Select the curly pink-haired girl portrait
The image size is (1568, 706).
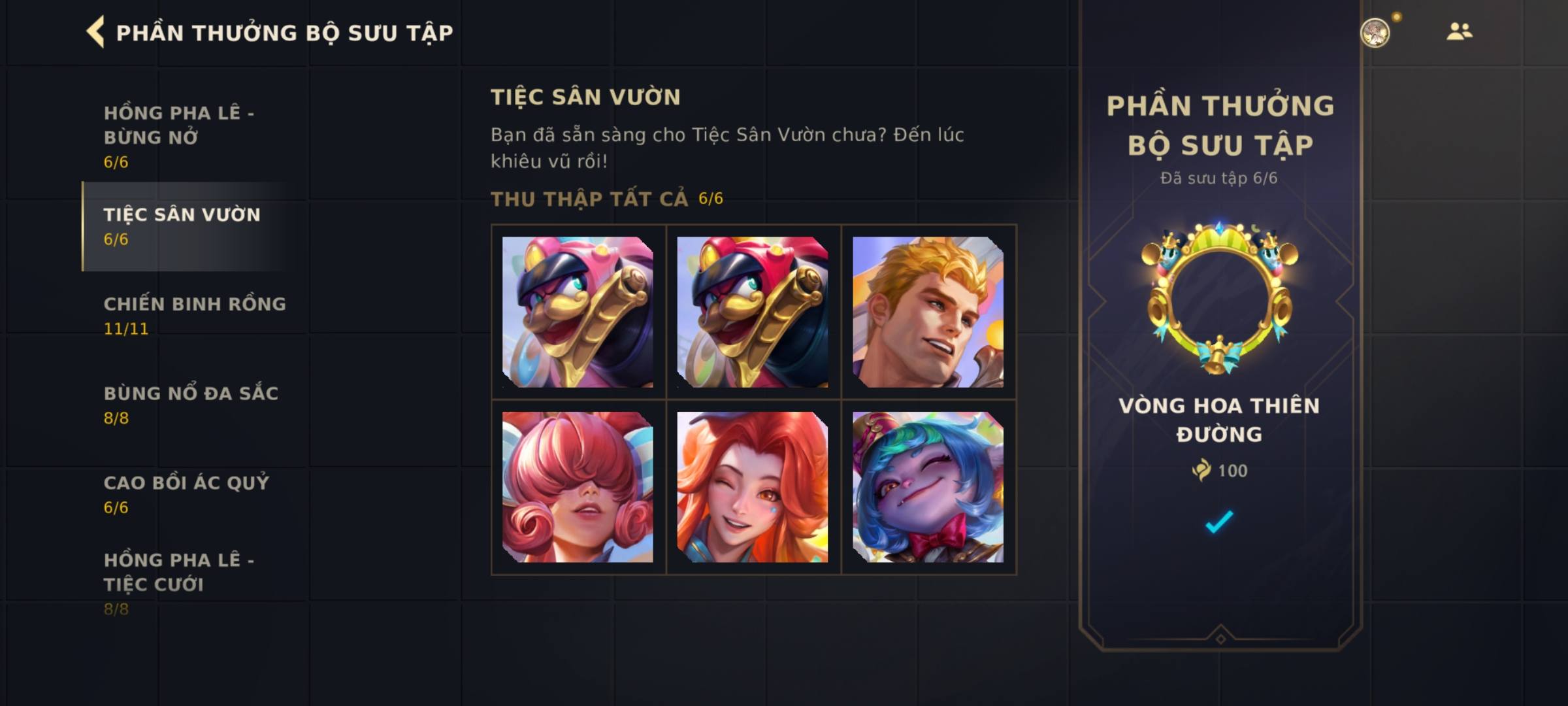(578, 487)
